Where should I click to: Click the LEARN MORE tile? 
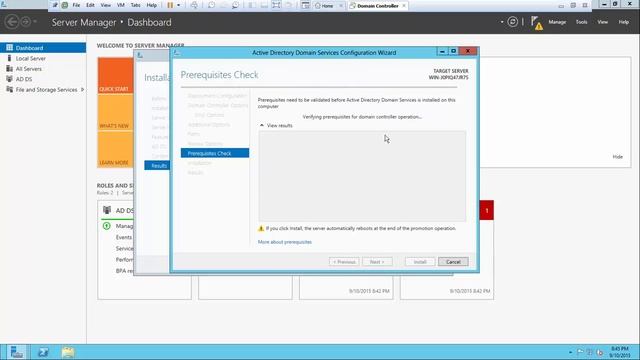coord(116,149)
